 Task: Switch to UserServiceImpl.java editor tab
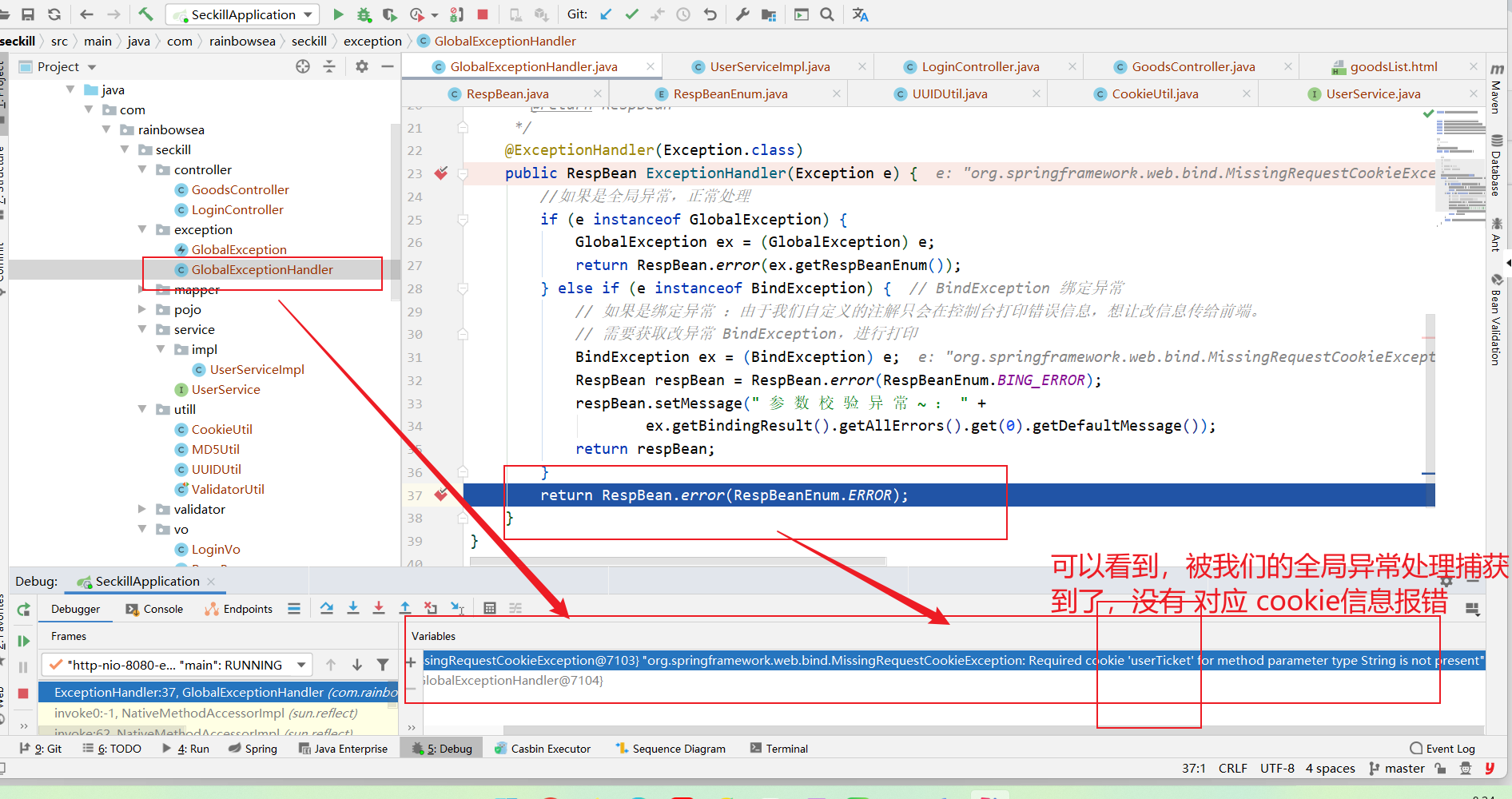[x=770, y=67]
